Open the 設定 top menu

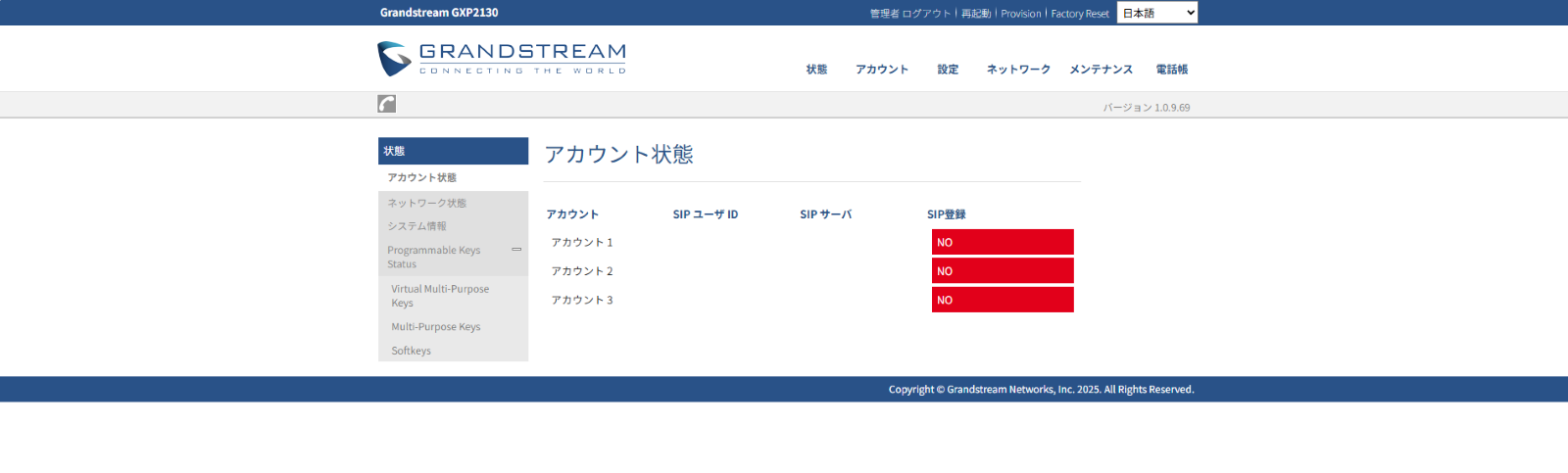pos(948,70)
